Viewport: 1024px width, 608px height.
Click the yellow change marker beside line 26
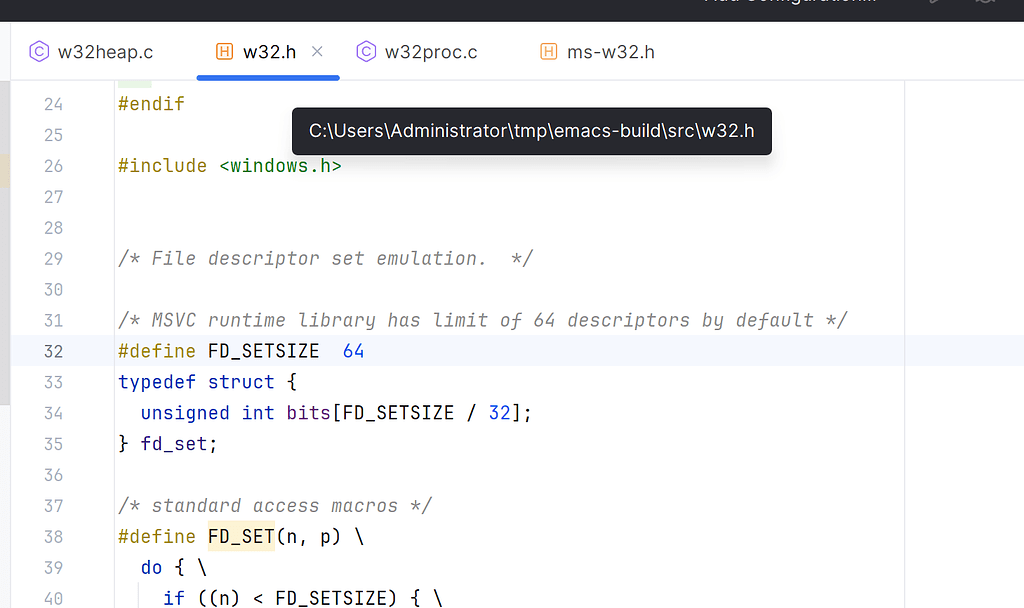4,170
